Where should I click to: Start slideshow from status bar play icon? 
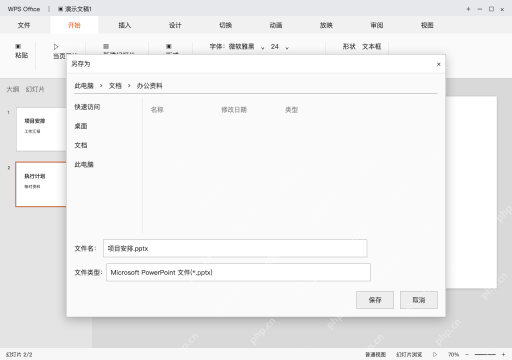click(x=435, y=354)
